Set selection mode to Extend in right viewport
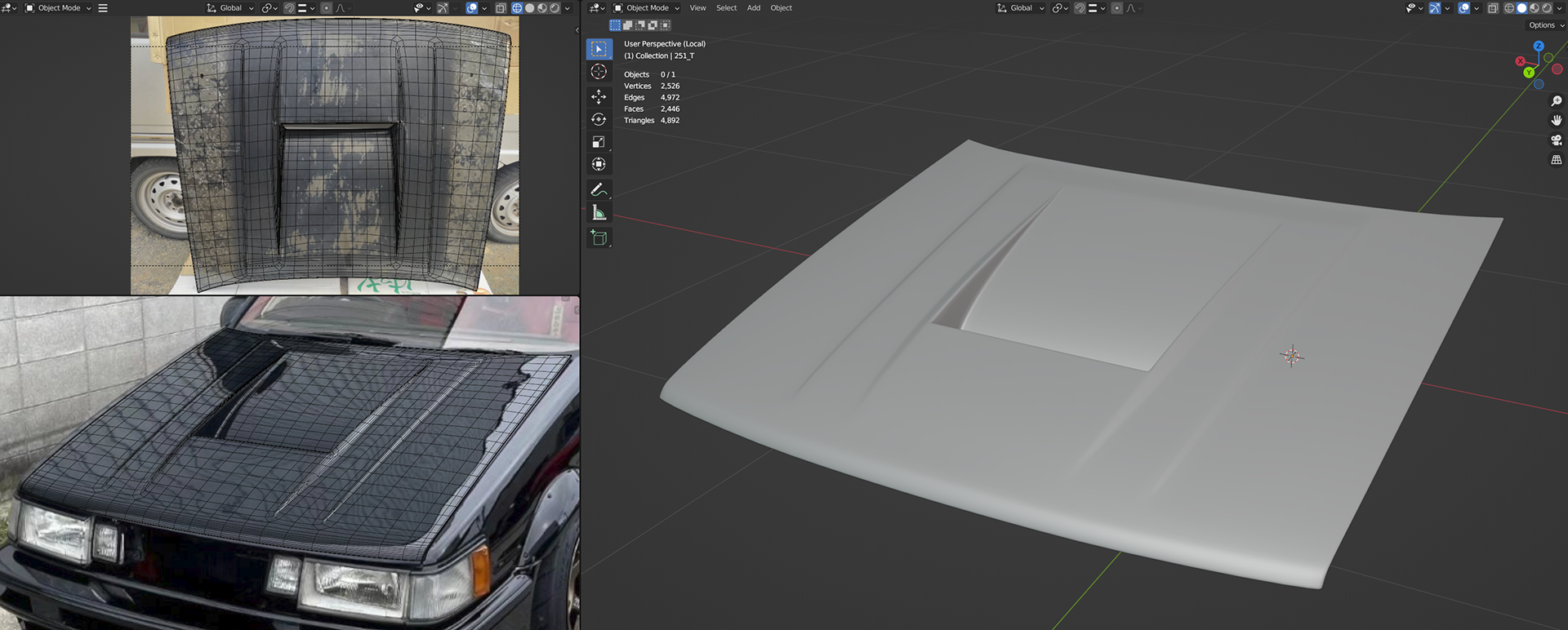 coord(627,25)
